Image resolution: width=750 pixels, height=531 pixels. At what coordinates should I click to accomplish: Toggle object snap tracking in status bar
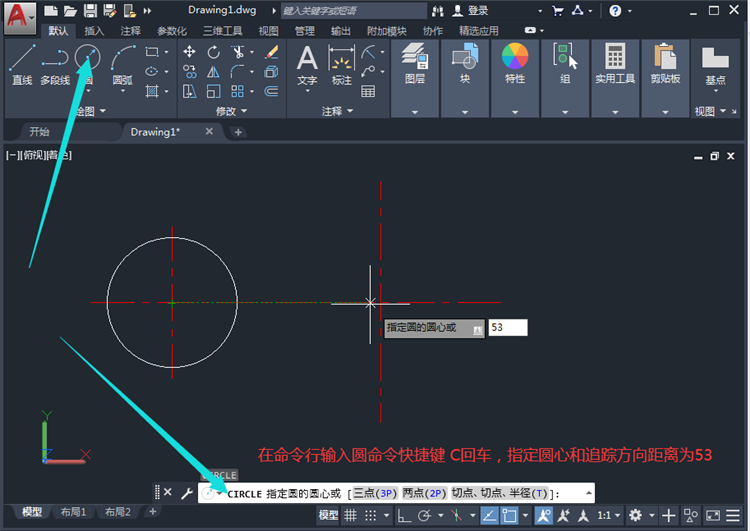(x=489, y=515)
